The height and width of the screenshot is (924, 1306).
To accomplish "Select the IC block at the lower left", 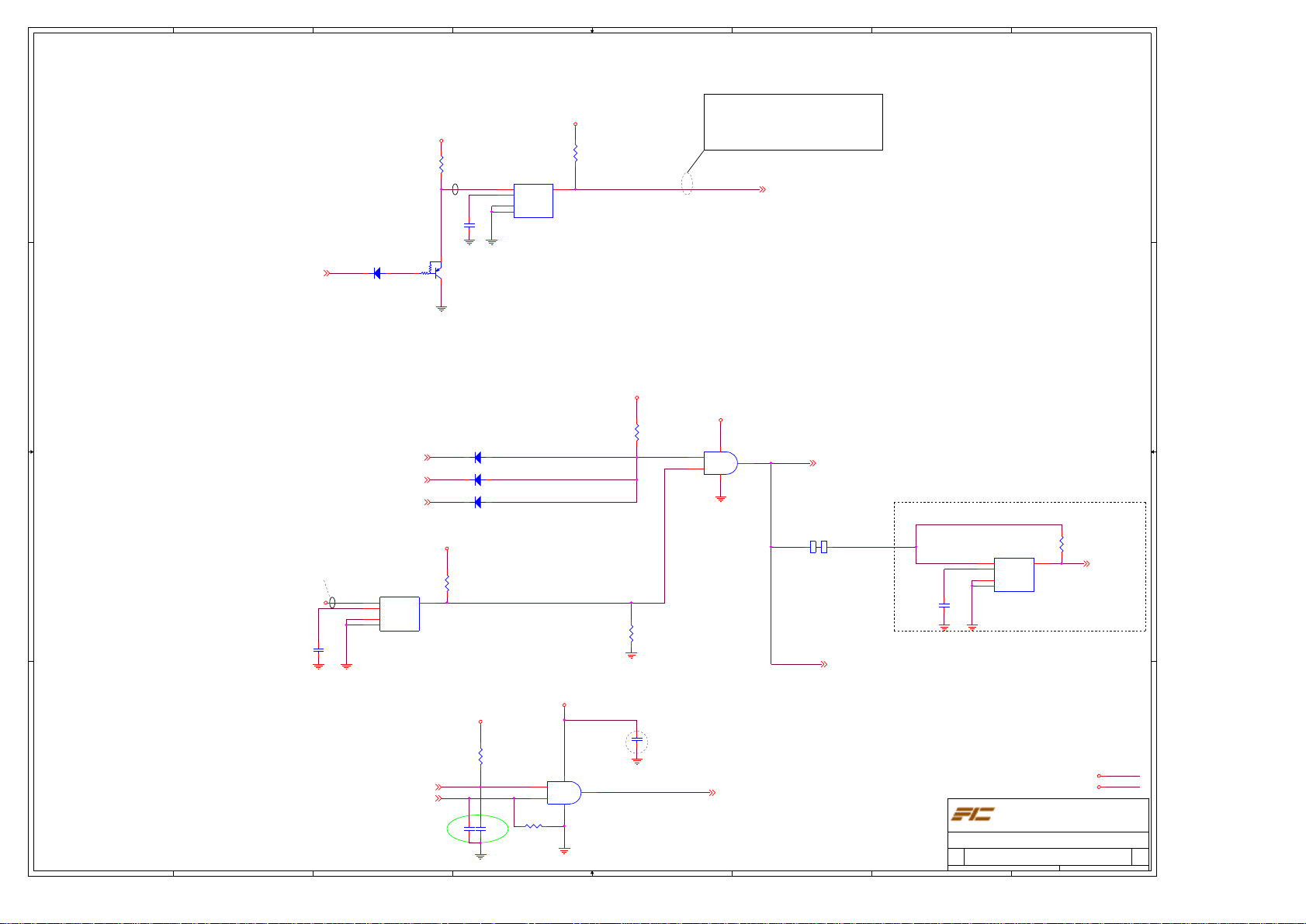I will [400, 614].
